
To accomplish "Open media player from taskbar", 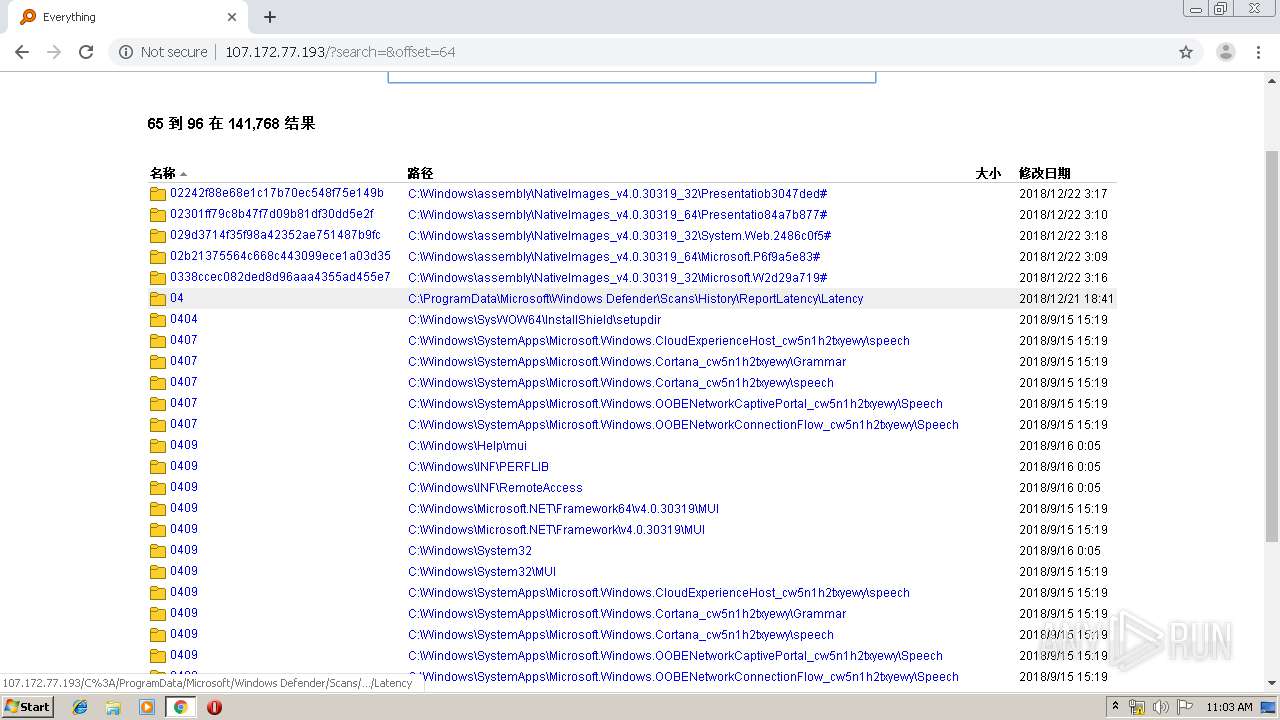I will tap(146, 707).
